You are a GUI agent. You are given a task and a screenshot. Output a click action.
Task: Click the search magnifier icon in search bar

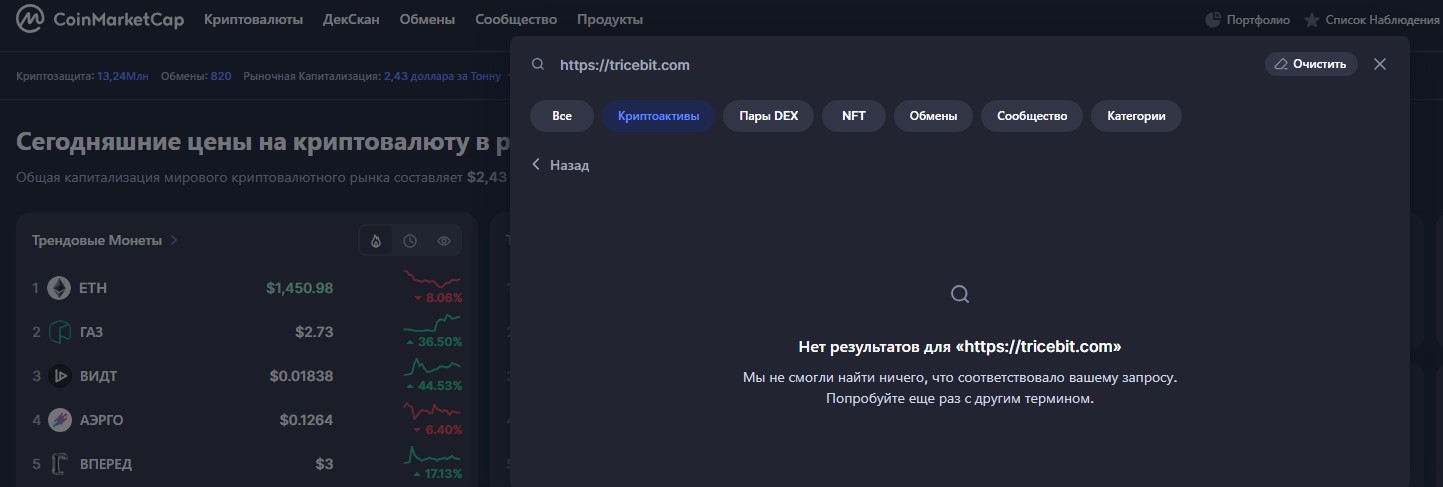point(538,64)
